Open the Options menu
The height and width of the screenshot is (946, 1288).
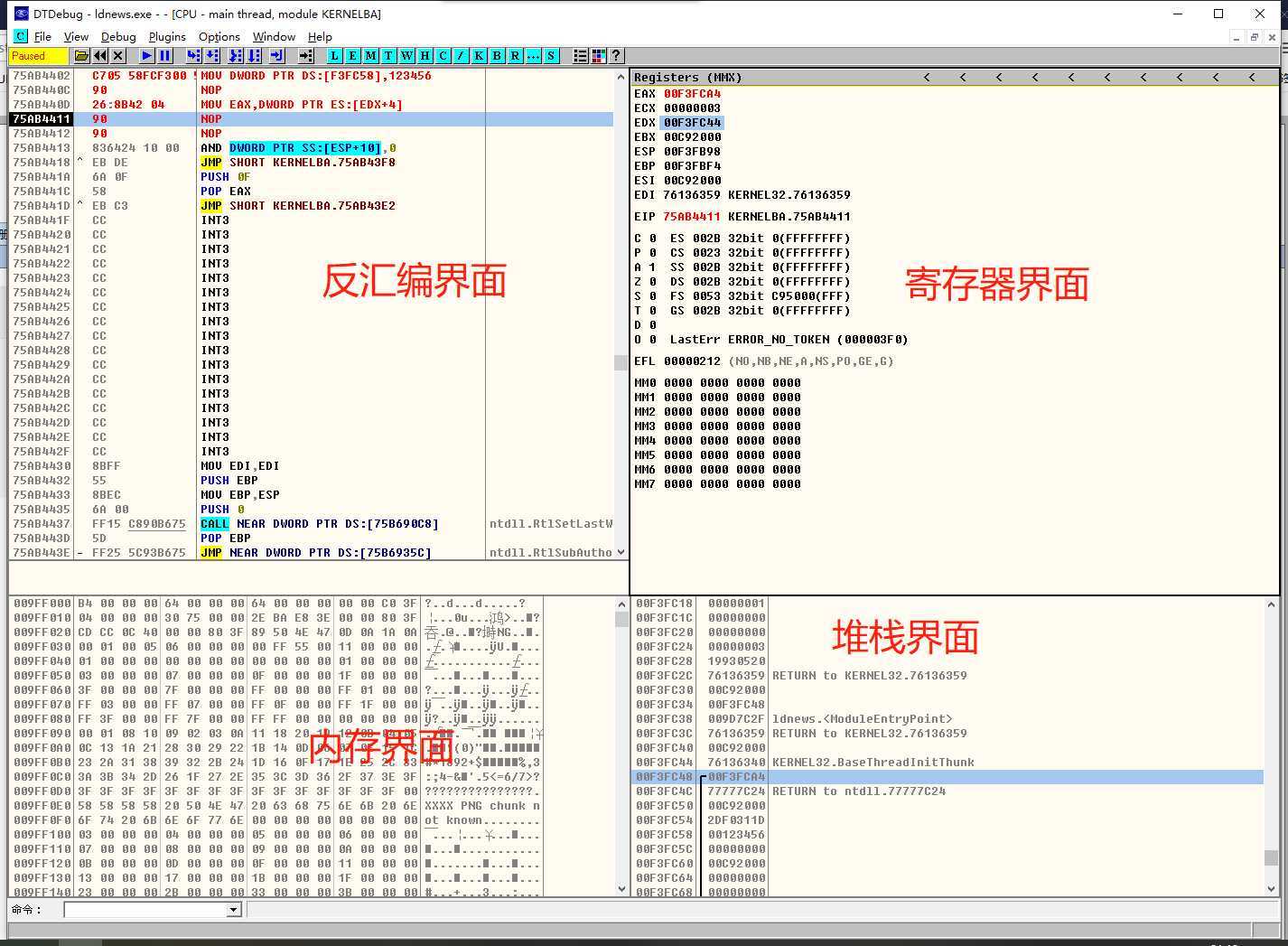[219, 37]
